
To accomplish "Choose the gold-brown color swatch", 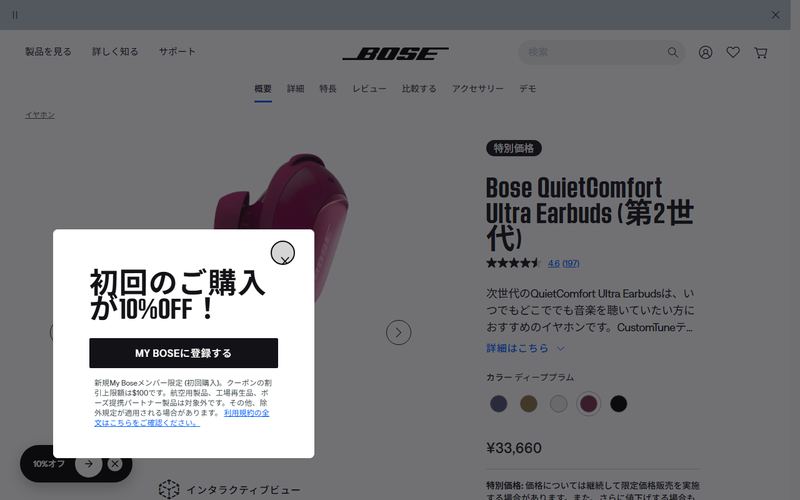I will point(529,404).
